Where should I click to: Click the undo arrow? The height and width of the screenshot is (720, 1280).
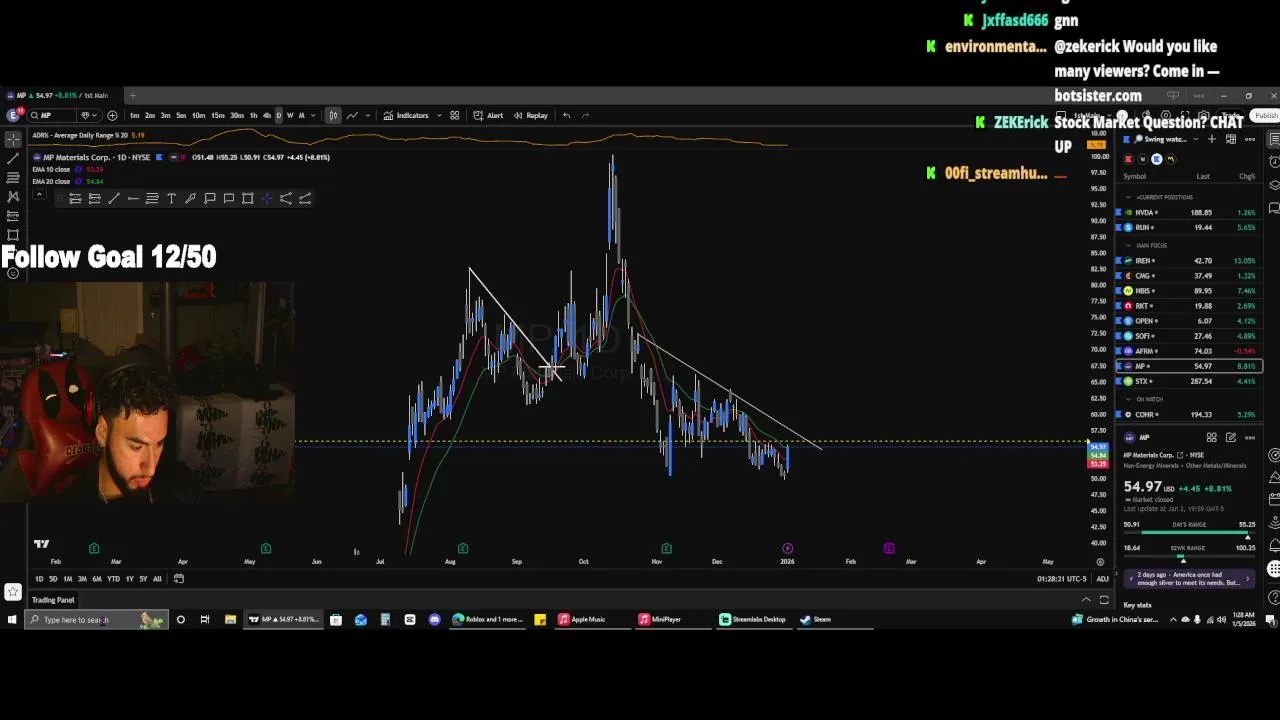point(566,115)
